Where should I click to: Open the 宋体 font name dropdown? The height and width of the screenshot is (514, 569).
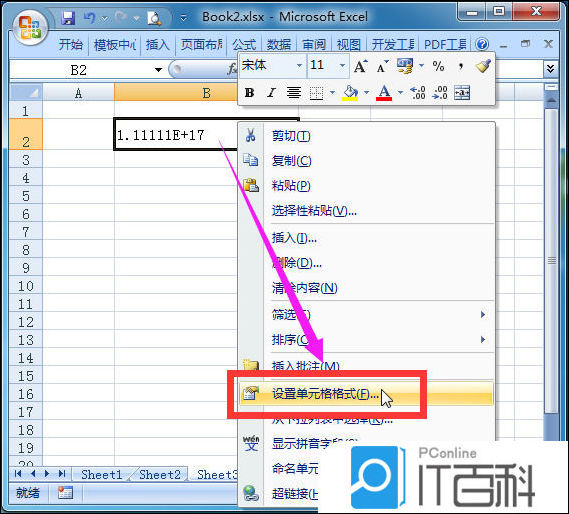[x=299, y=66]
